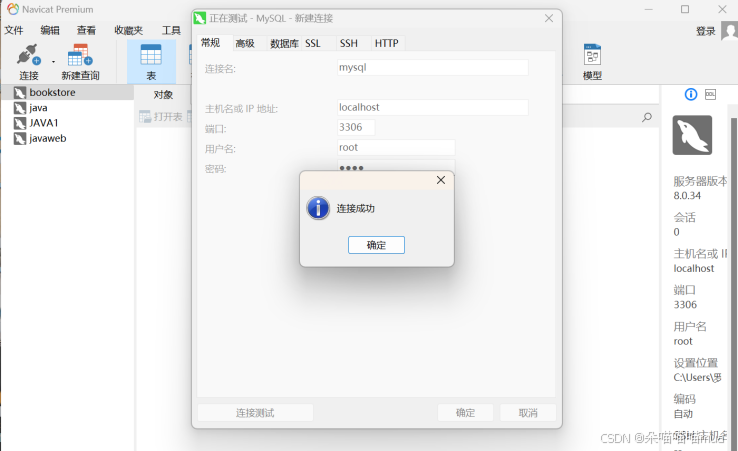Screen dimensions: 738x451
Task: Click the MySQL dolphin thumbnail in info panel
Action: (692, 135)
